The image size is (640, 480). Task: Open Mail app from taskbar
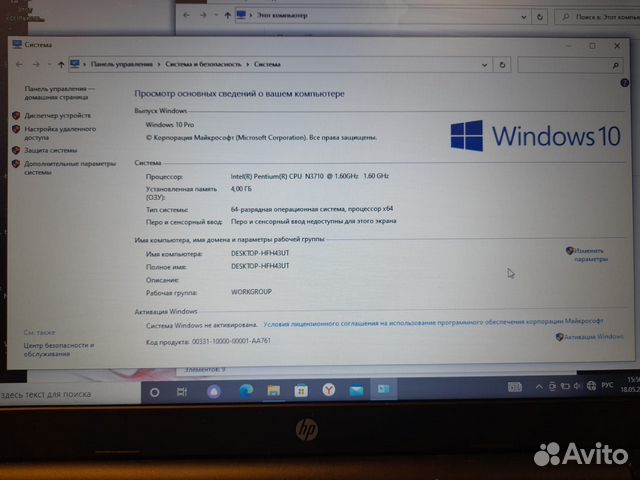tap(356, 390)
